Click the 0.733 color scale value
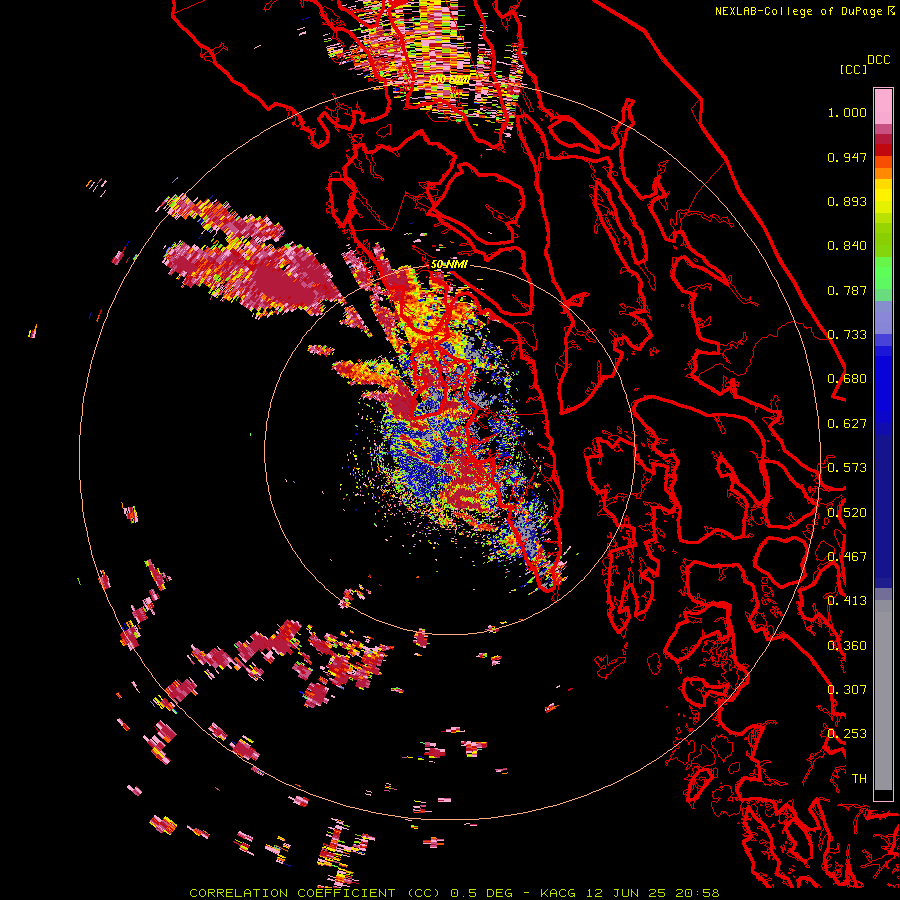 pos(847,335)
